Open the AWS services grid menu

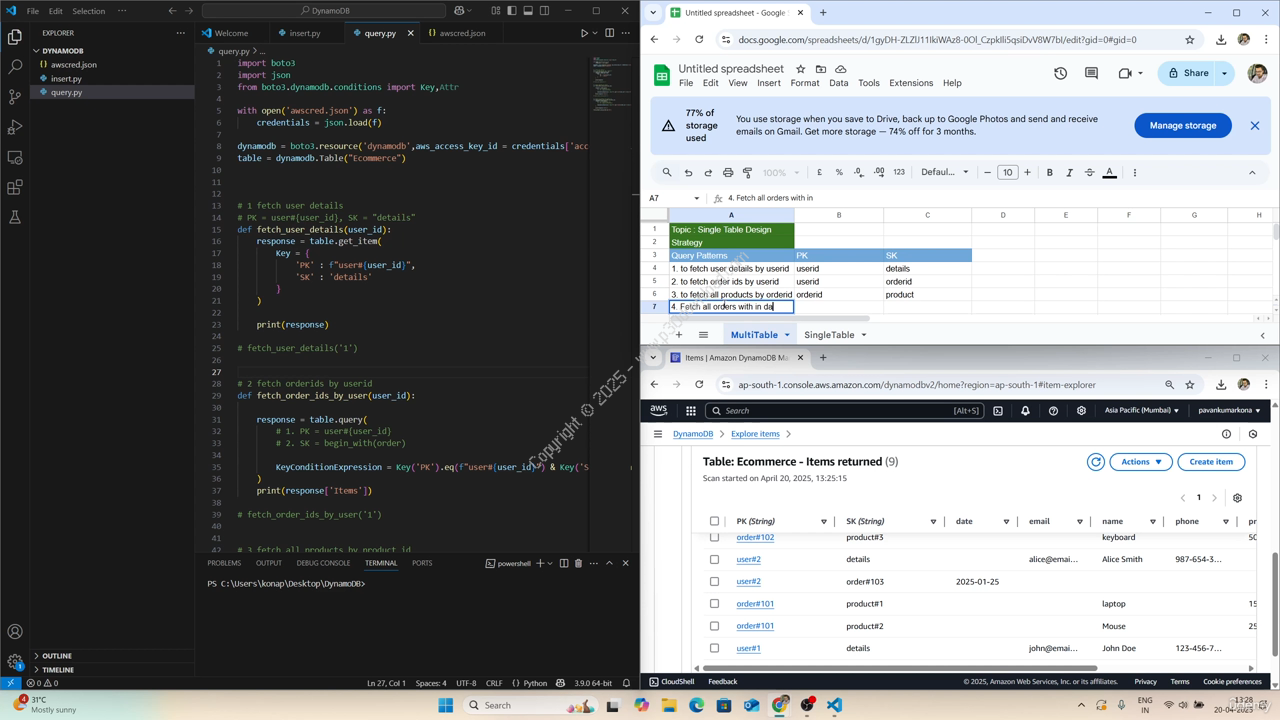coord(690,410)
